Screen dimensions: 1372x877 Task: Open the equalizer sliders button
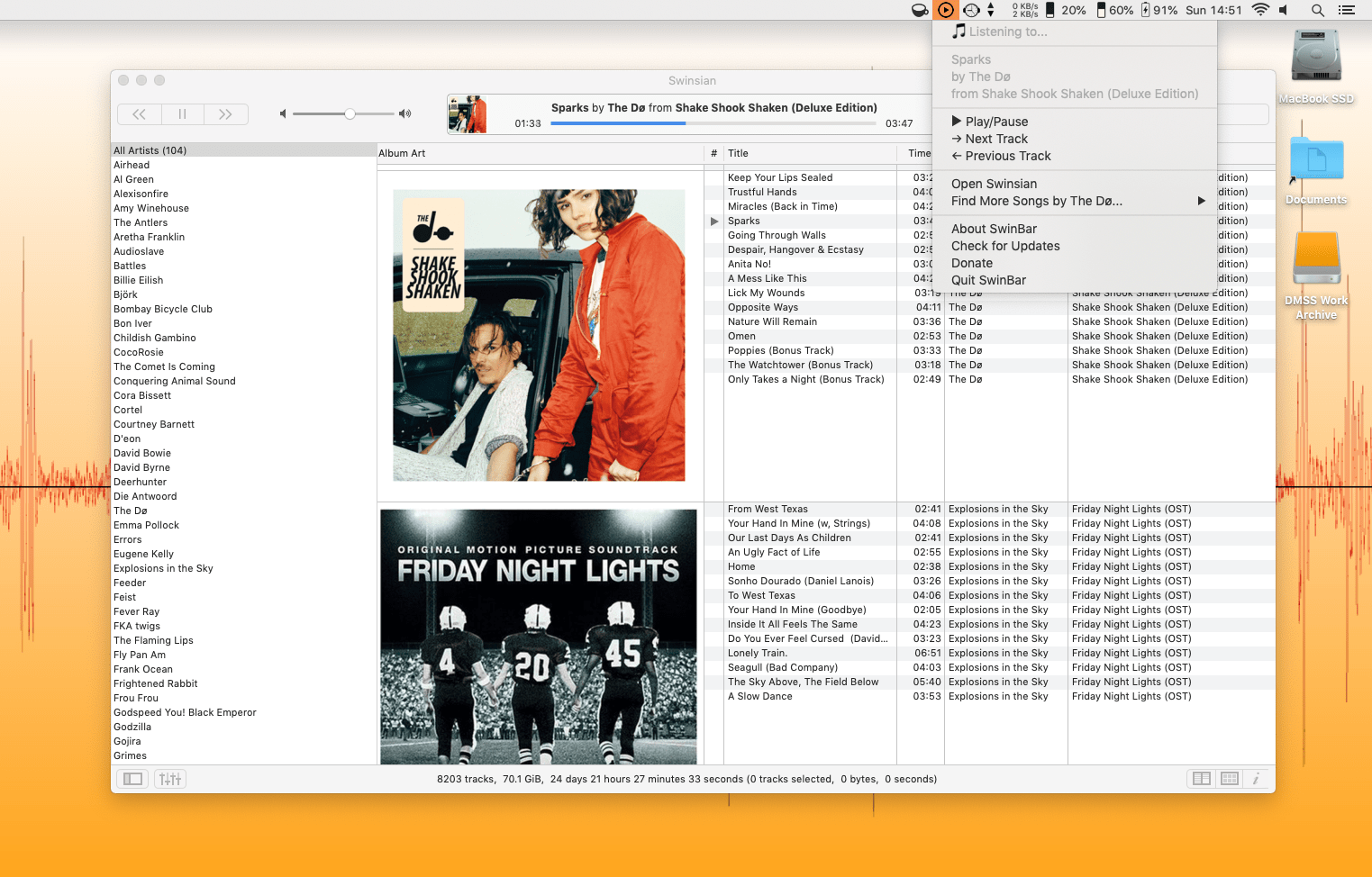click(x=170, y=779)
